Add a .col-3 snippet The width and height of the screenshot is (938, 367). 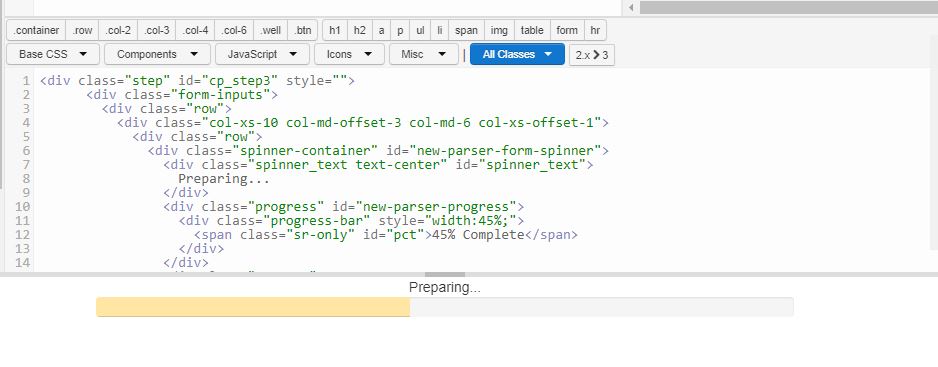coord(157,30)
